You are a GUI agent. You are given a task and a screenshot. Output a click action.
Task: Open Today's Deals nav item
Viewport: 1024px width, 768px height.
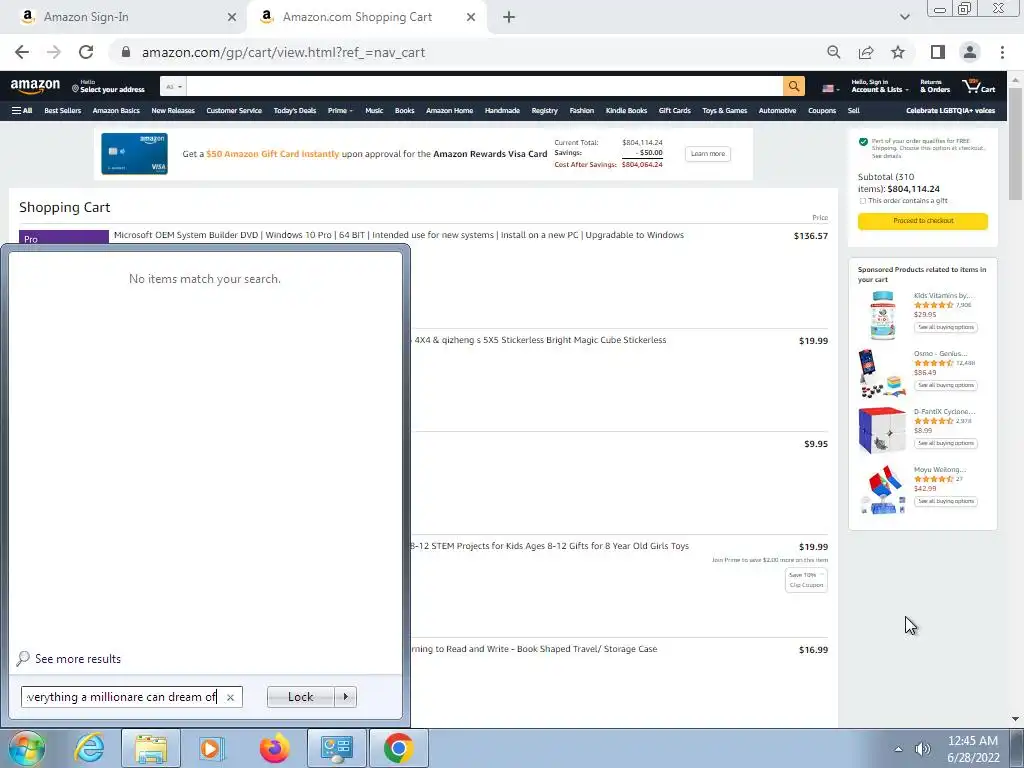[295, 110]
